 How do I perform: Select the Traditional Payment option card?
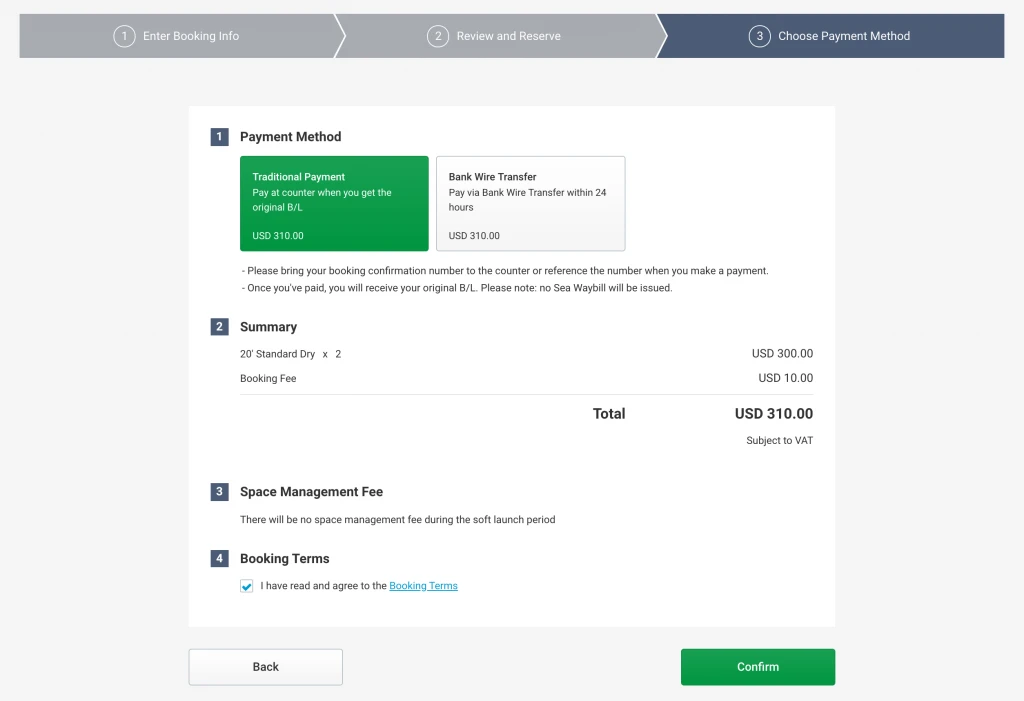pos(334,203)
